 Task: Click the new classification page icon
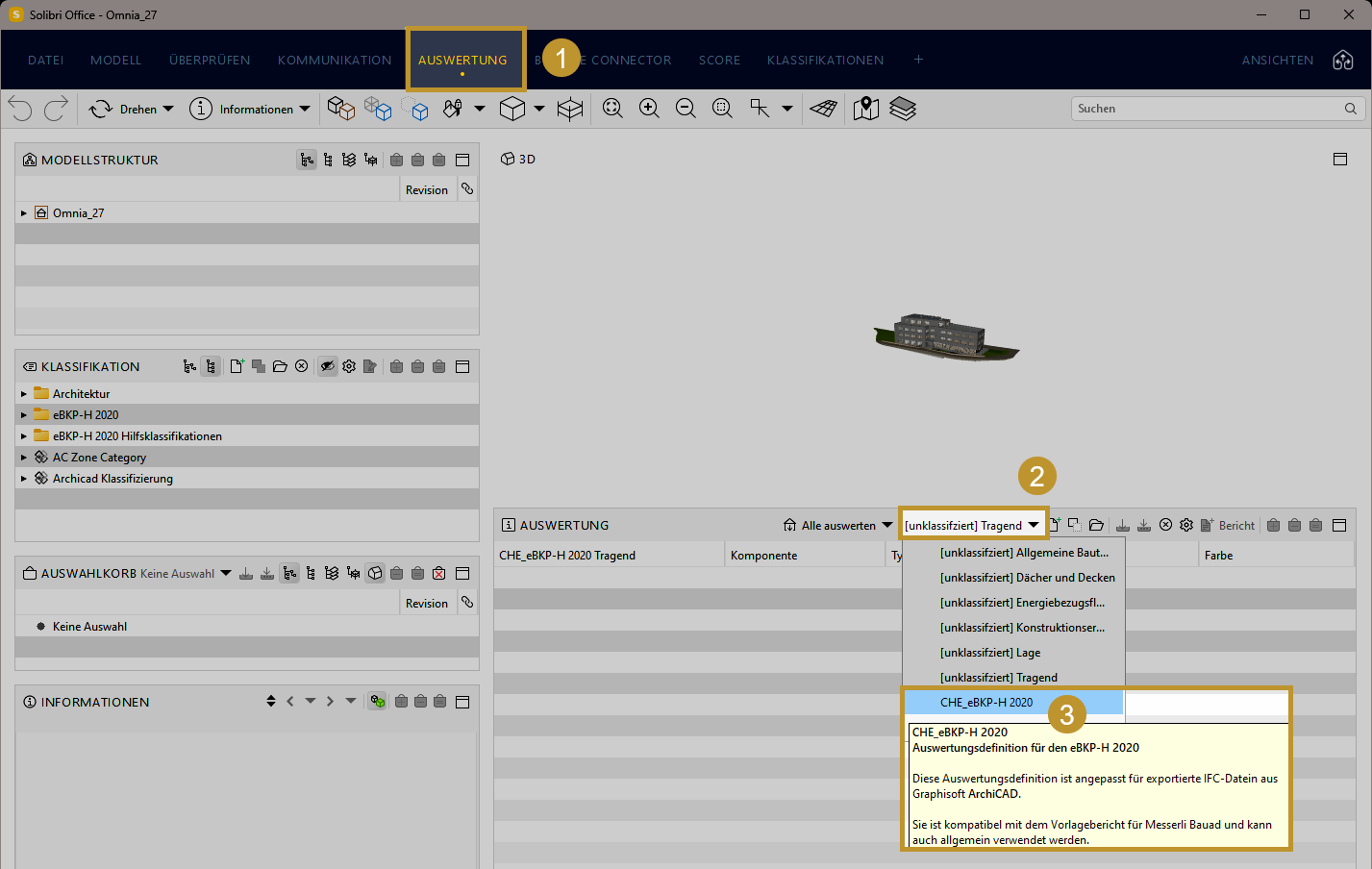237,366
